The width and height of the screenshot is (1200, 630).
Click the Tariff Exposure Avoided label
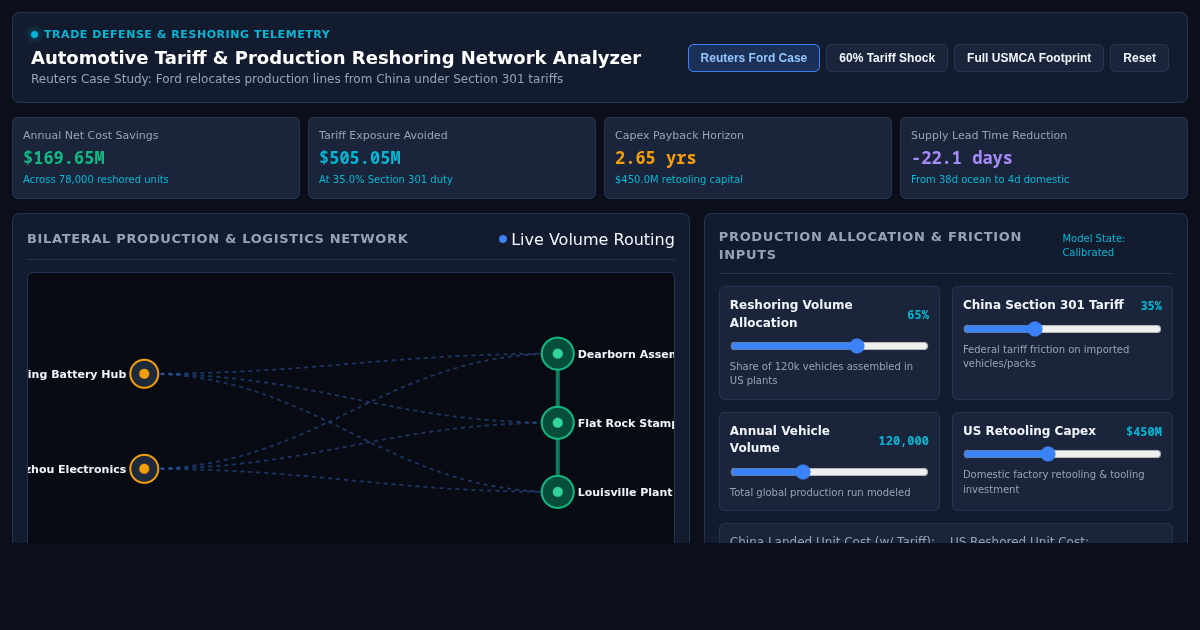click(383, 135)
